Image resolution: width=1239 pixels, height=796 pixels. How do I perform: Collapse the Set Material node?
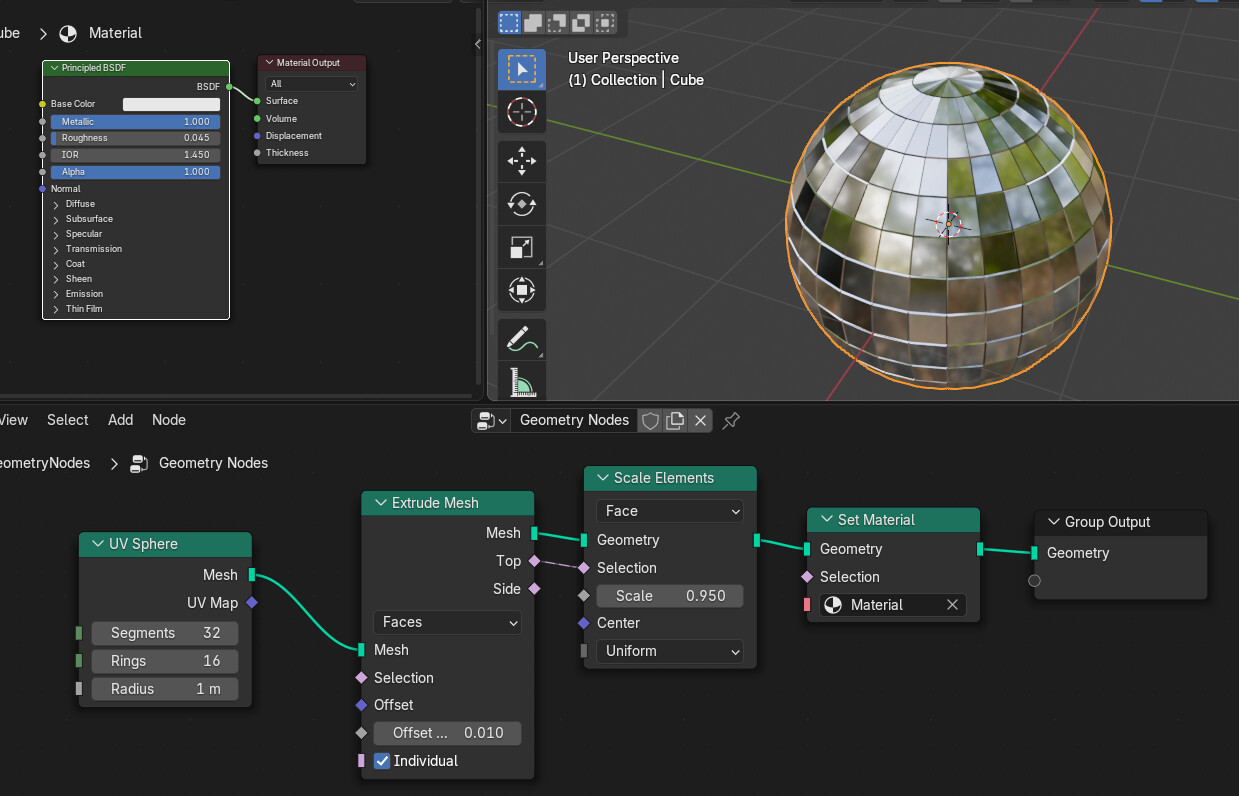point(827,520)
